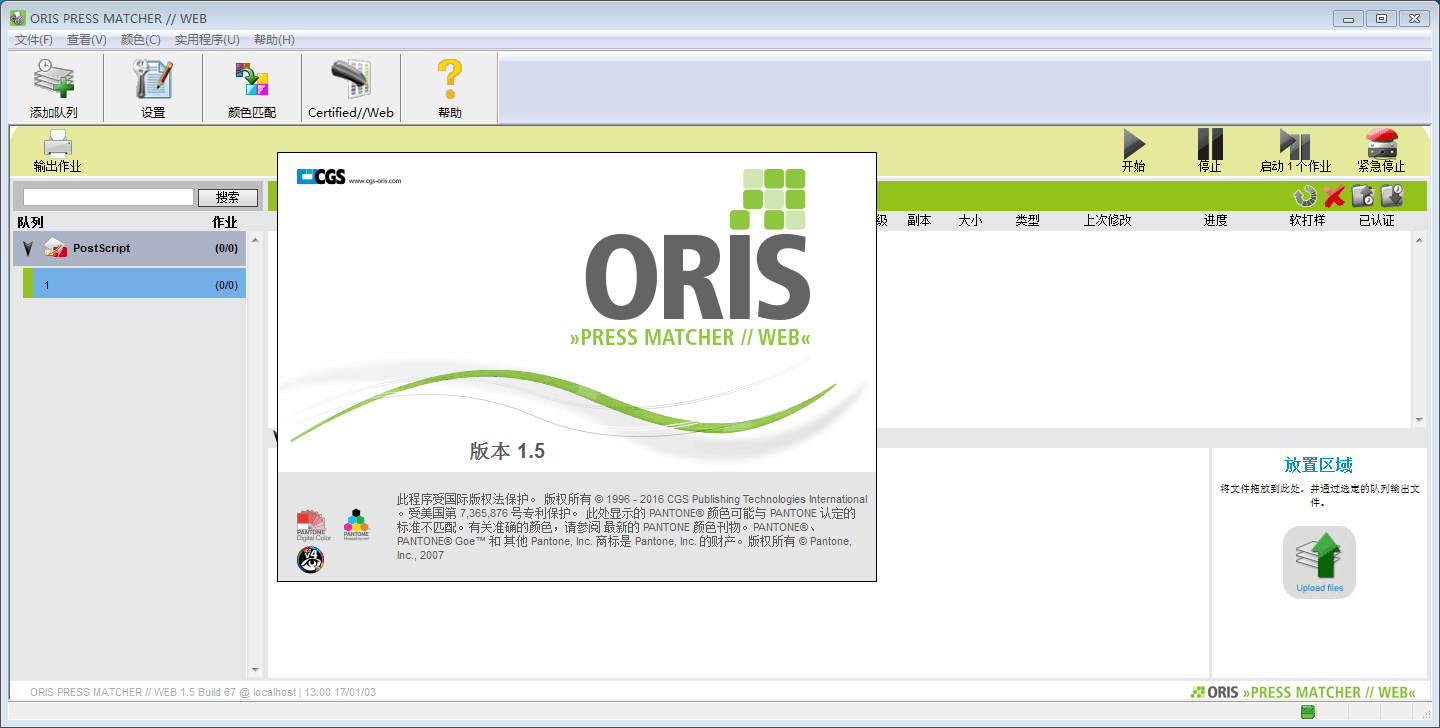Click the 添加队列 (Add Queue) toolbar icon

[54, 79]
